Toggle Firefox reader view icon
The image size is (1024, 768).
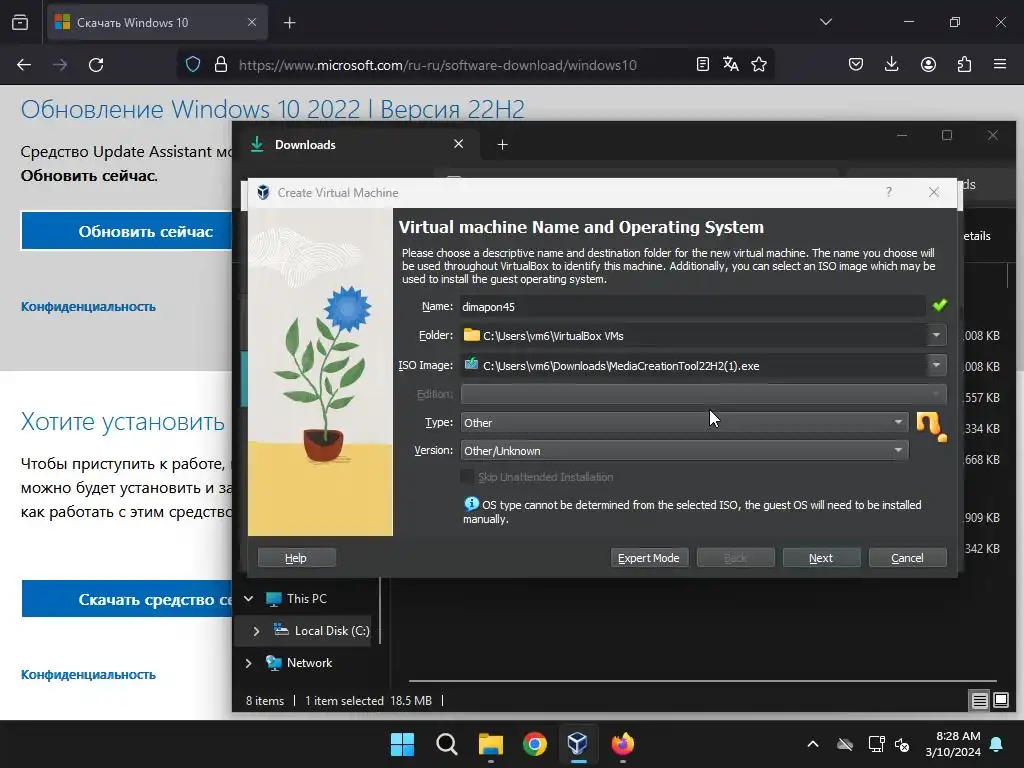click(x=703, y=65)
